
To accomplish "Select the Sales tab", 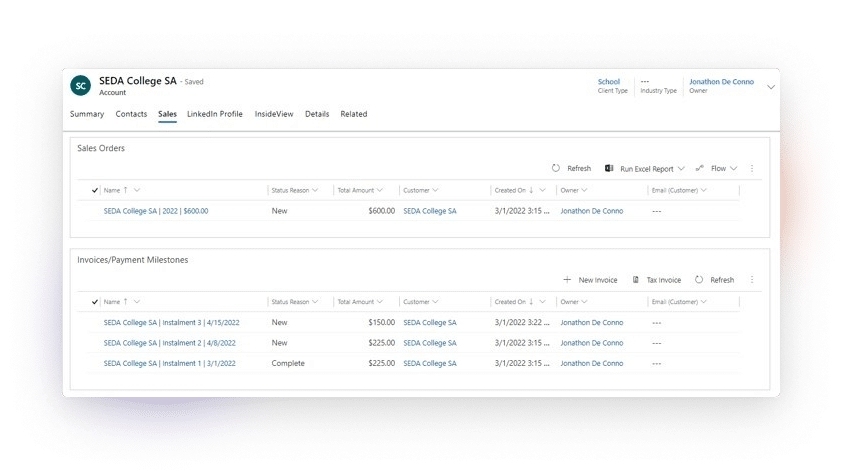I will pos(167,114).
